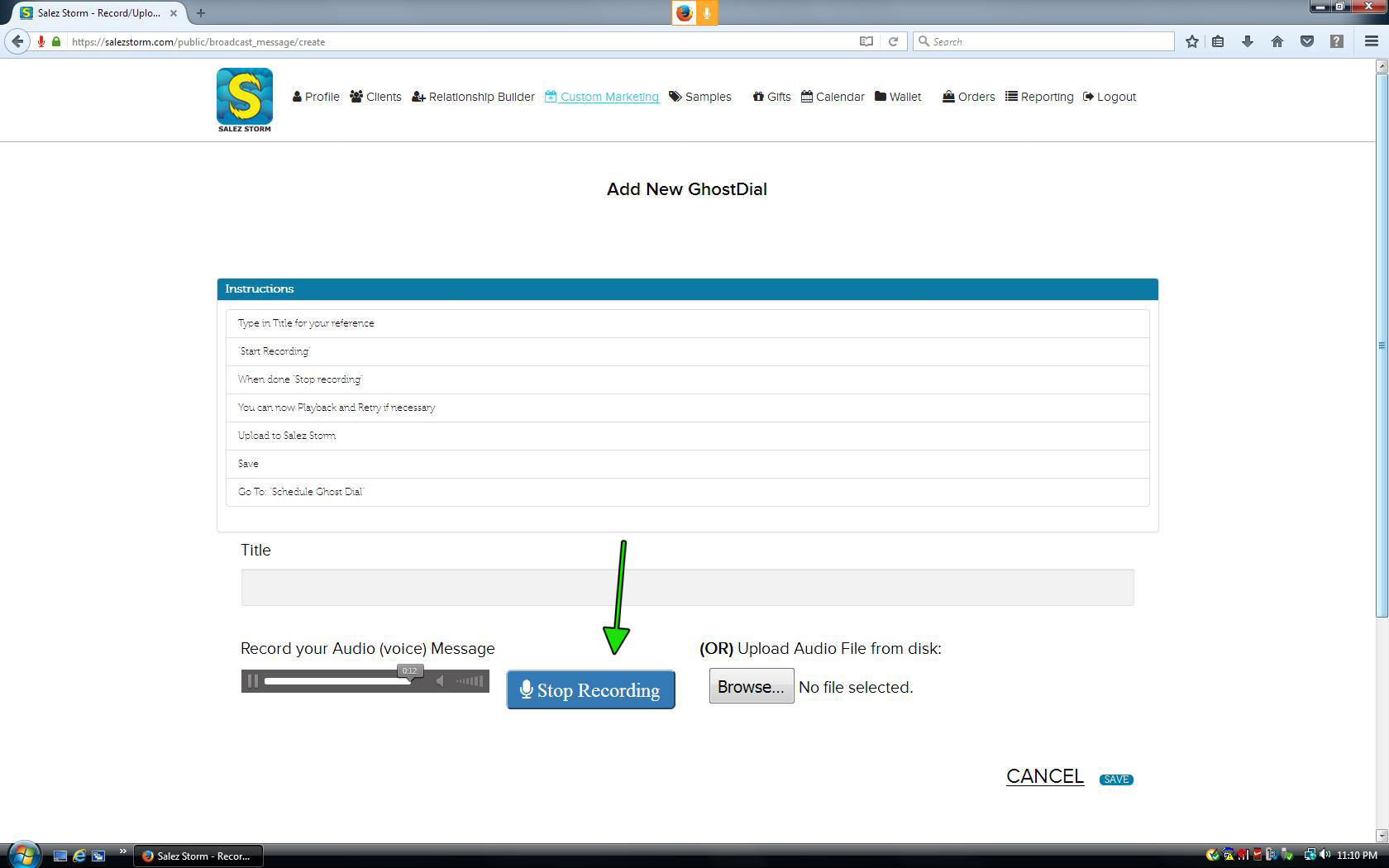Click the CANCEL link
The width and height of the screenshot is (1389, 868).
[1044, 776]
